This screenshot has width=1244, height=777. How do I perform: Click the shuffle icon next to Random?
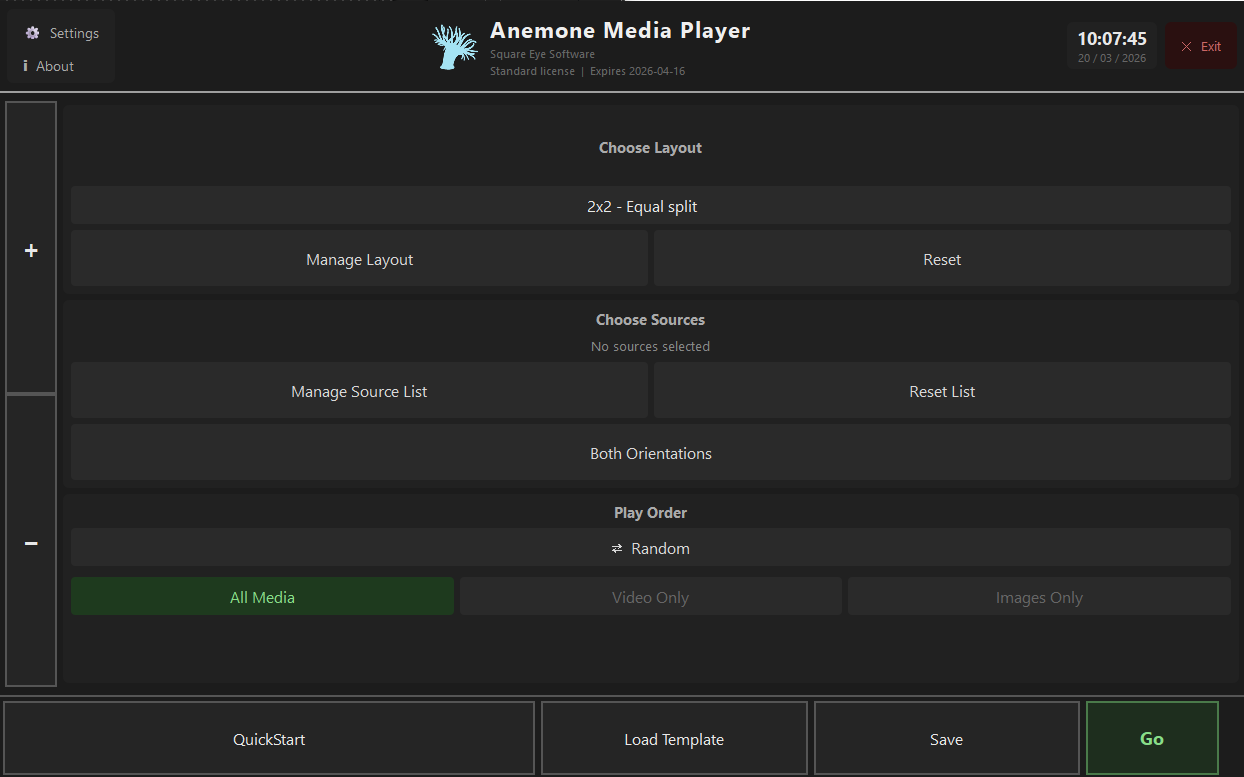tap(618, 548)
